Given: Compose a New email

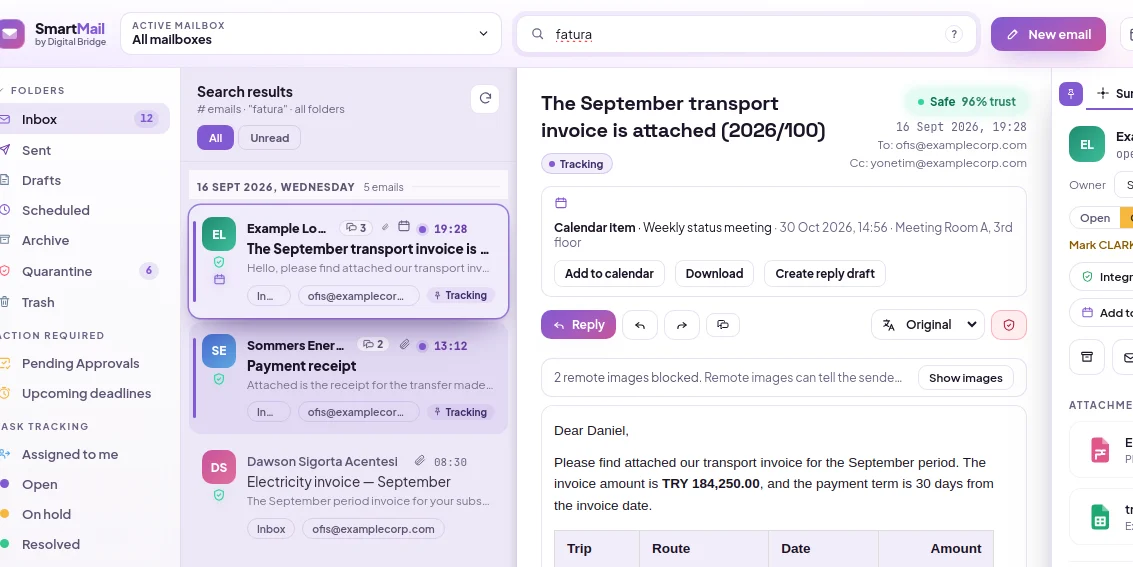Looking at the screenshot, I should tap(1048, 34).
